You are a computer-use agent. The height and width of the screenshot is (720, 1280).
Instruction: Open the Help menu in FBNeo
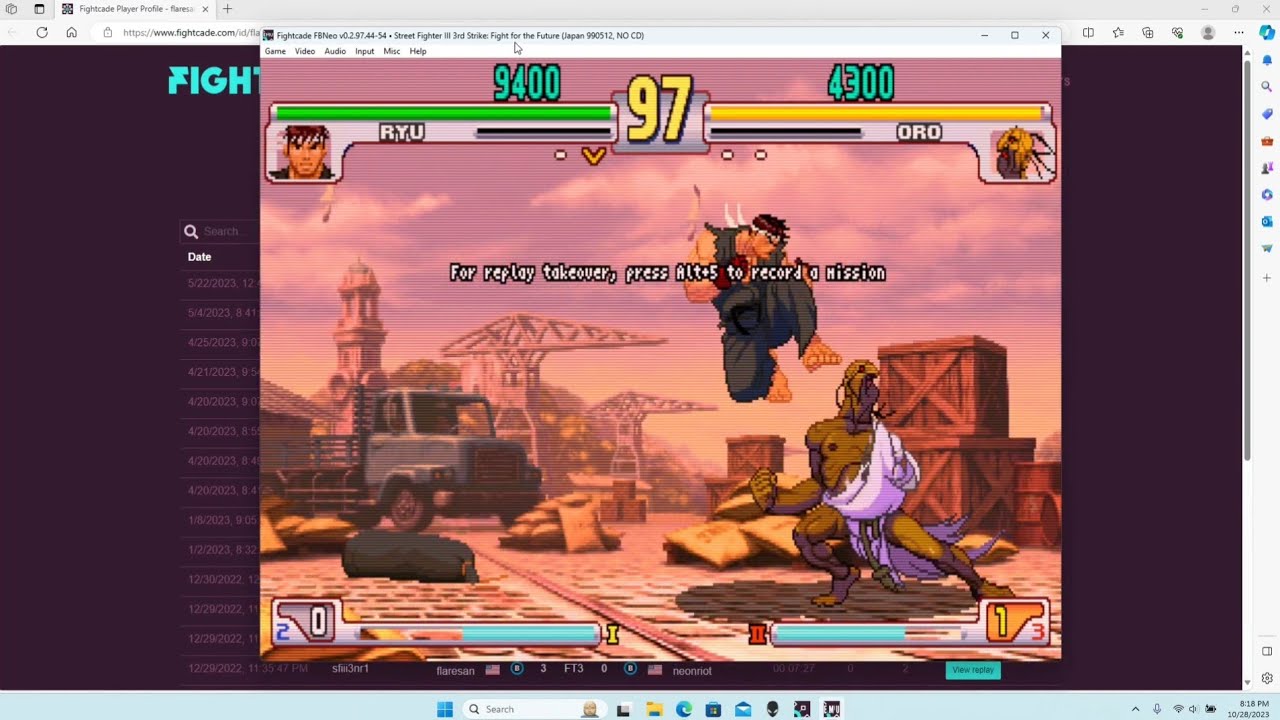tap(418, 51)
